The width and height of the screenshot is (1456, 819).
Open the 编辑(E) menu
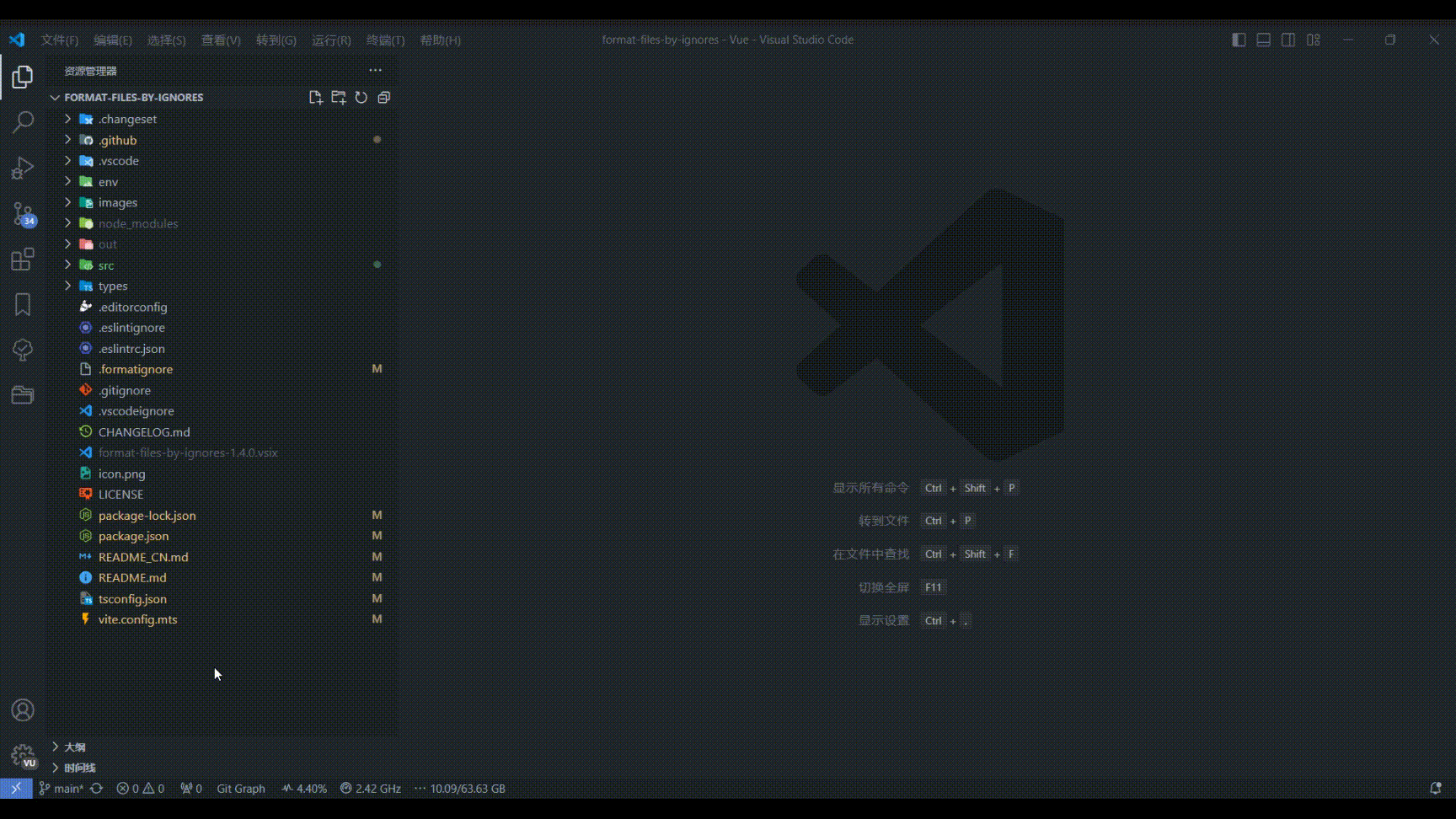[113, 40]
